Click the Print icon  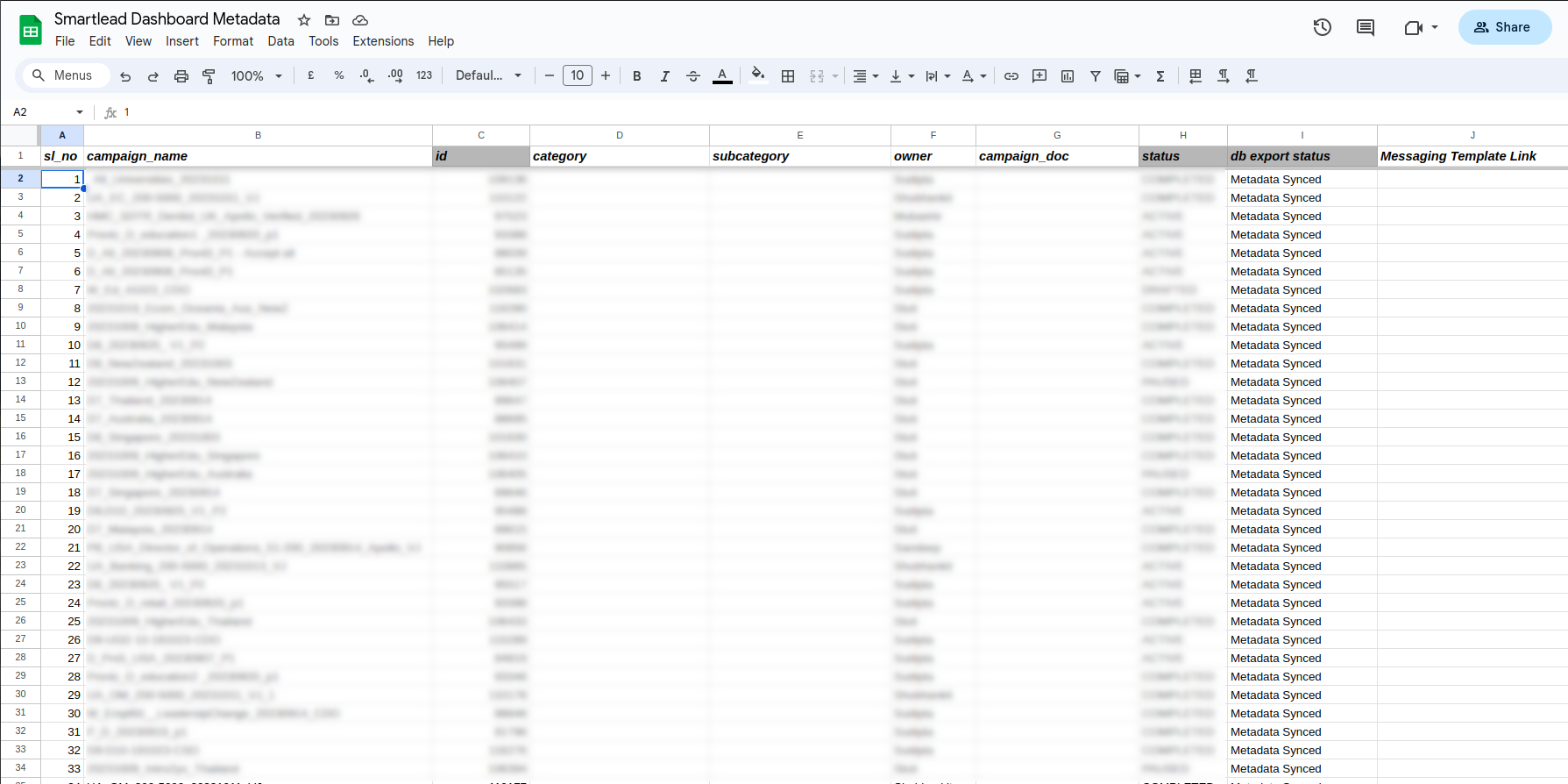pos(181,76)
